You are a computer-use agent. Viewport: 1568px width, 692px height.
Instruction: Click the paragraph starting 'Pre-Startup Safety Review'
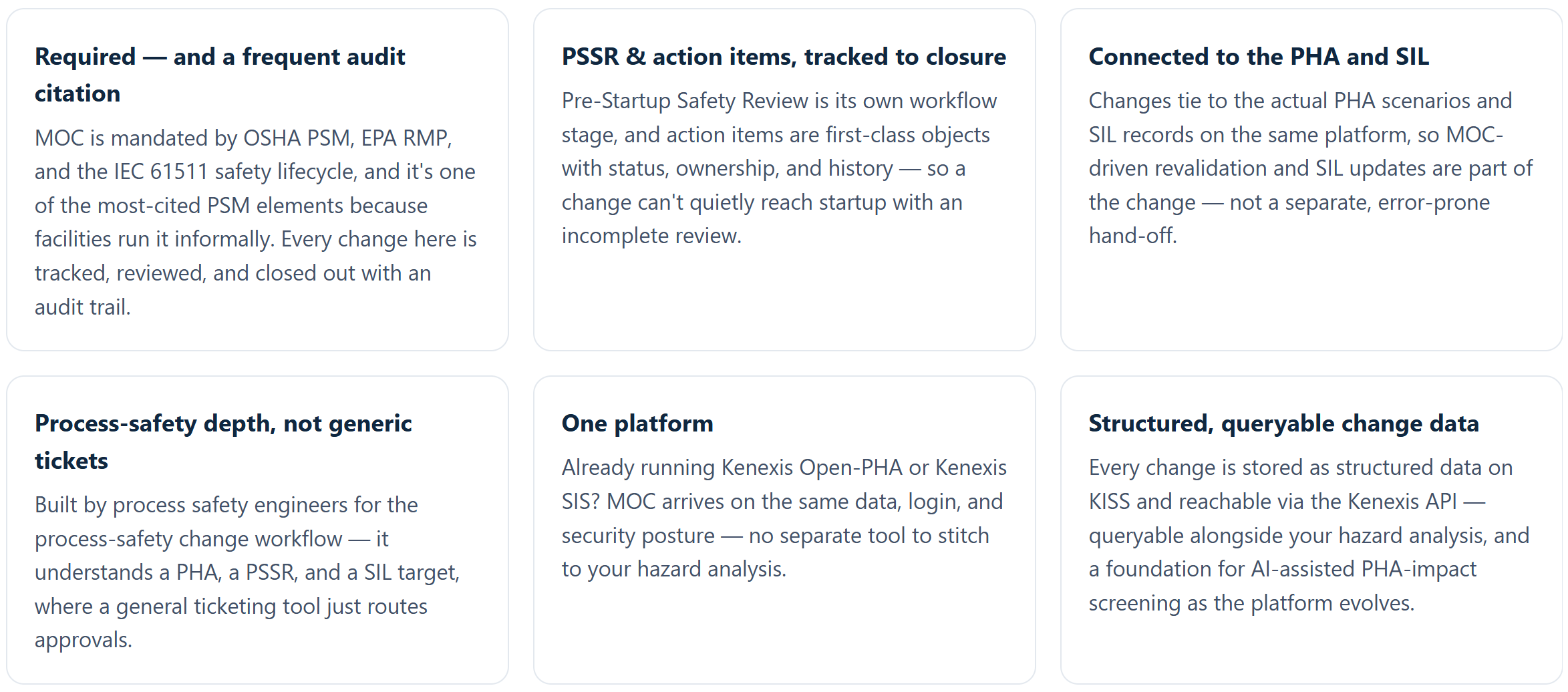click(779, 168)
